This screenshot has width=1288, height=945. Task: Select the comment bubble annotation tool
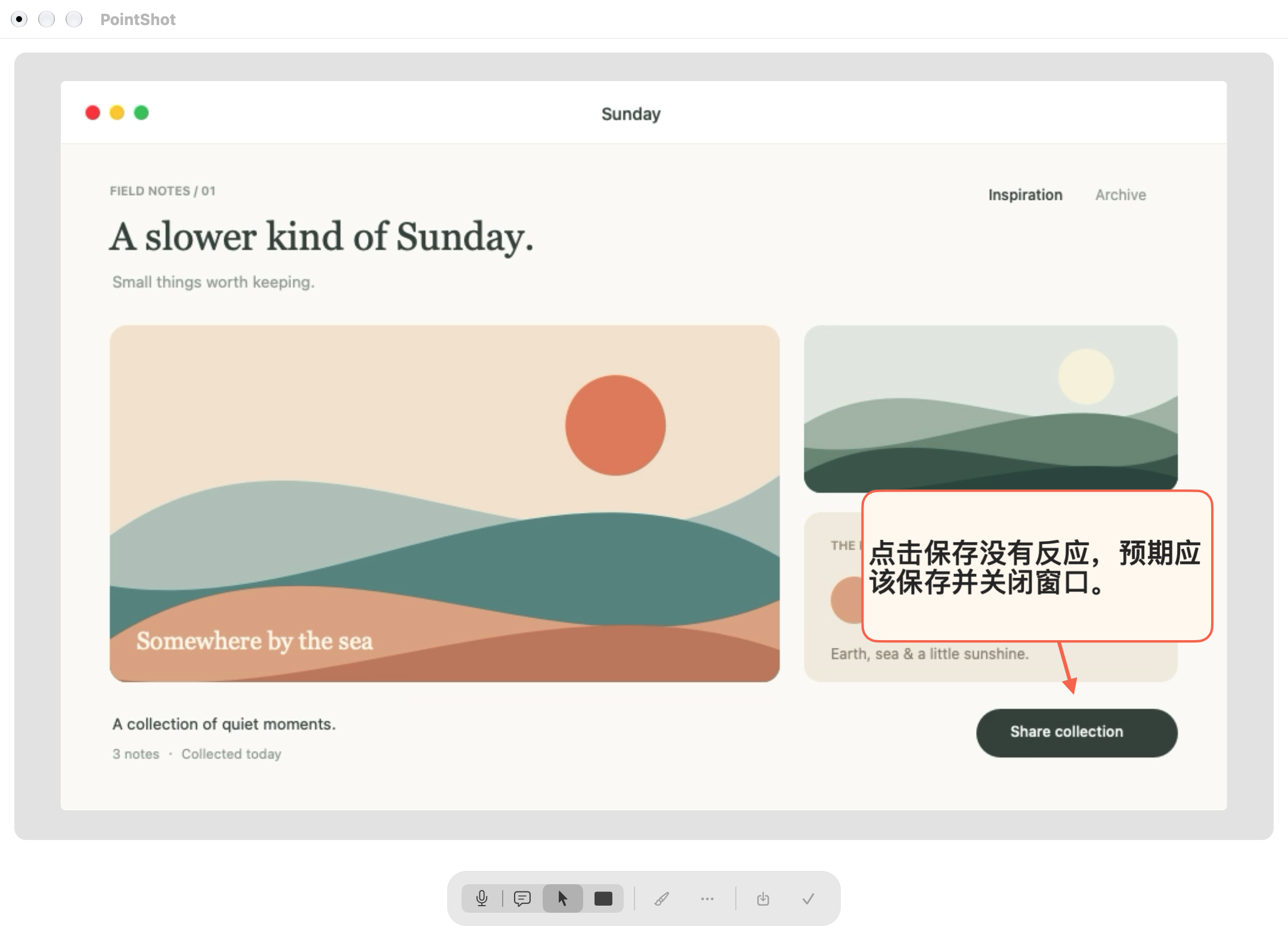click(x=522, y=898)
